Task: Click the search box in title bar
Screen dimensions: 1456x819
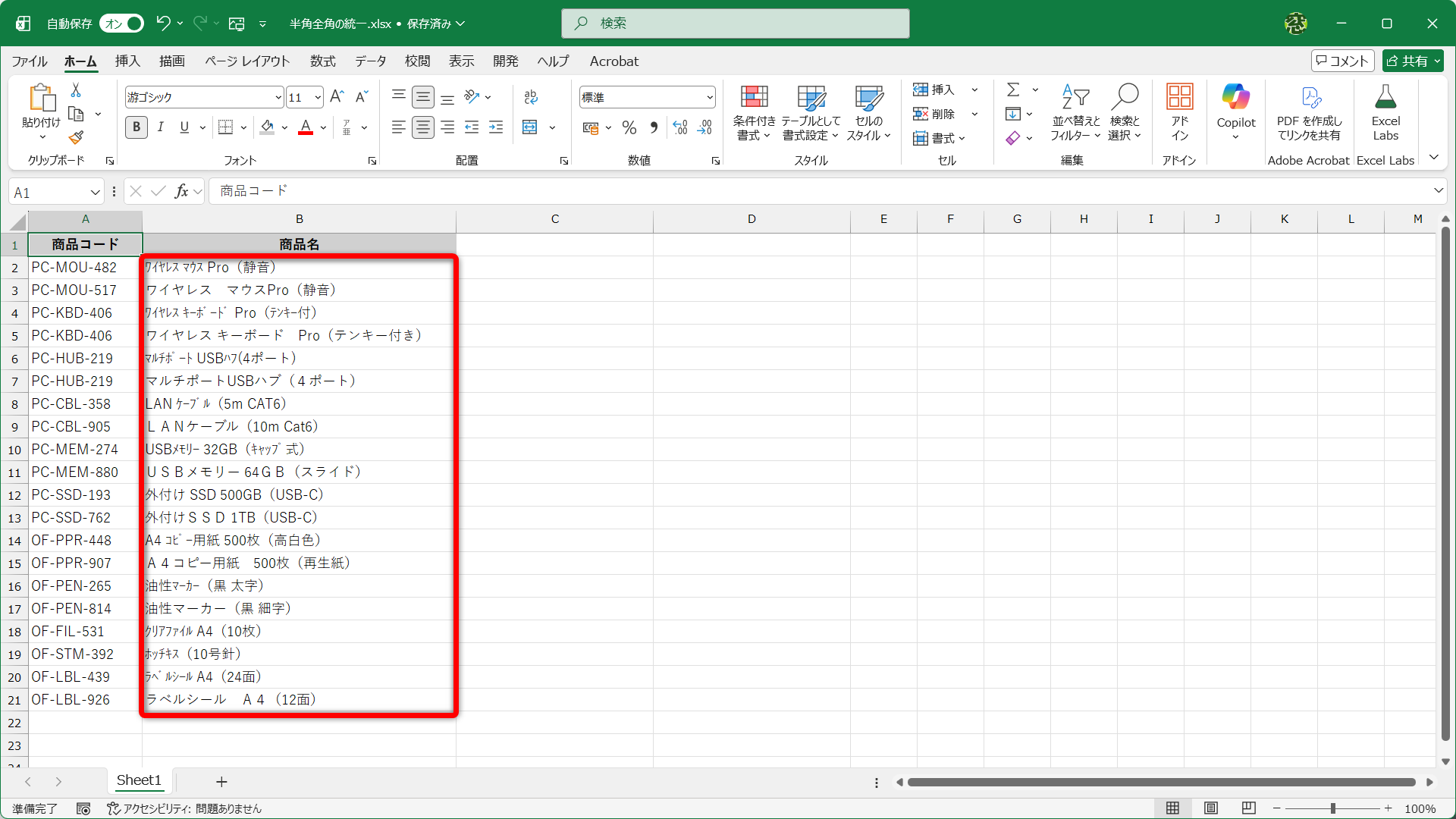Action: (x=735, y=24)
